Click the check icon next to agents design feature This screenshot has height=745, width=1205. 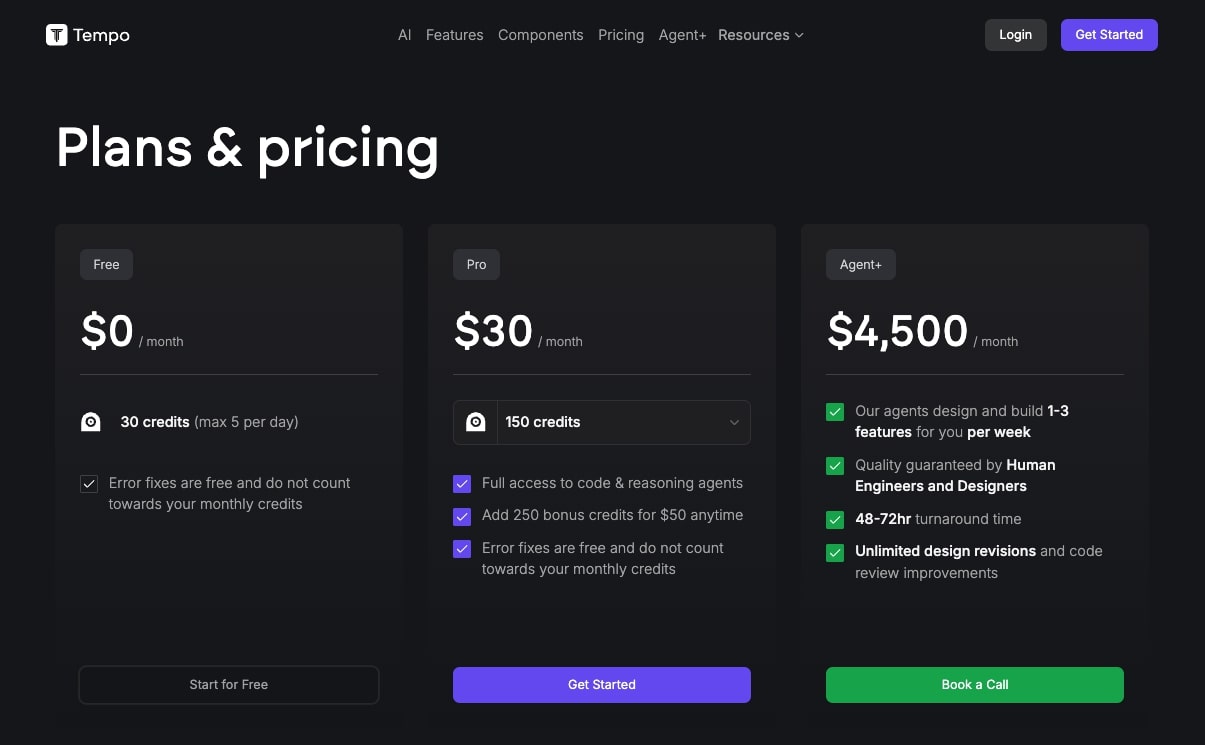coord(835,411)
